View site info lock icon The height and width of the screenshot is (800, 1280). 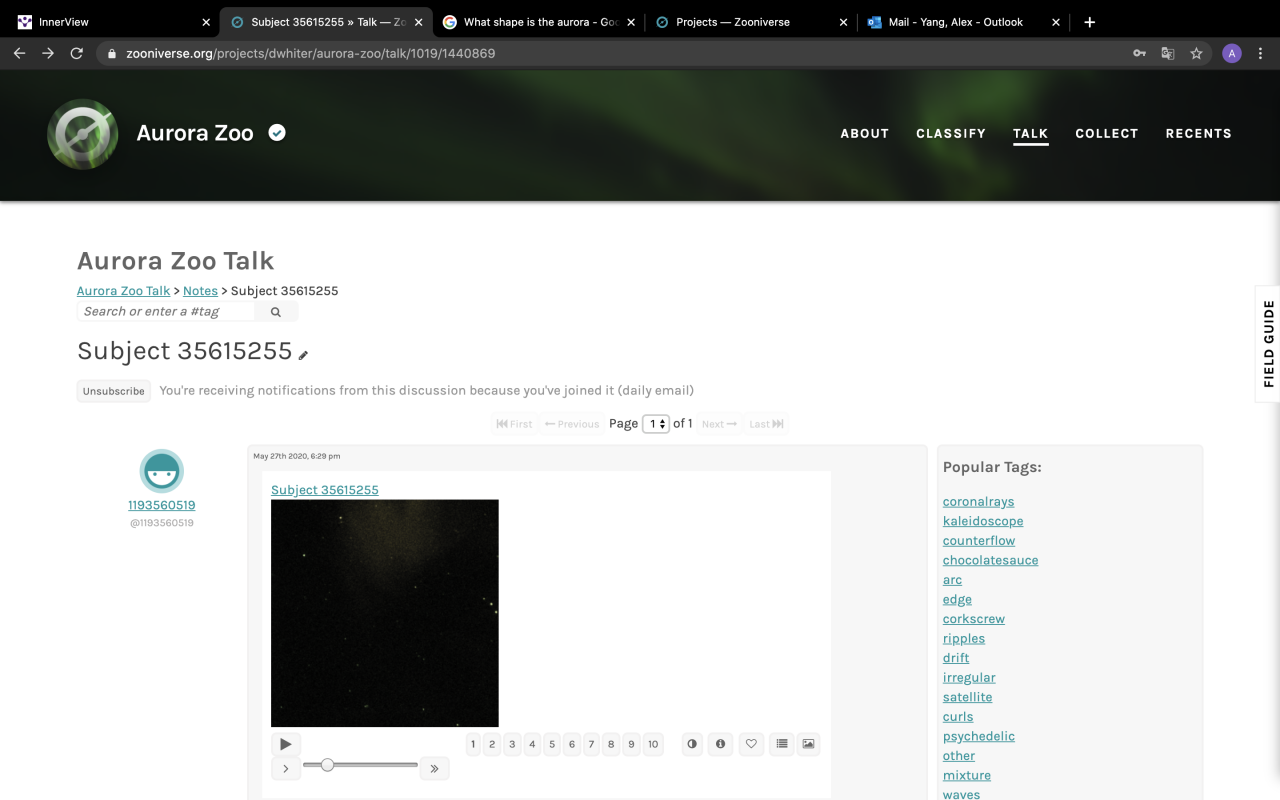coord(111,54)
